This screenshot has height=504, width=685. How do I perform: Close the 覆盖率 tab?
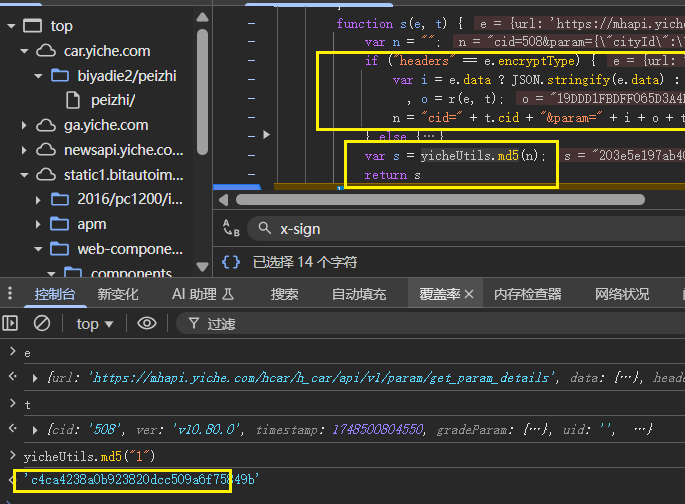tap(469, 294)
